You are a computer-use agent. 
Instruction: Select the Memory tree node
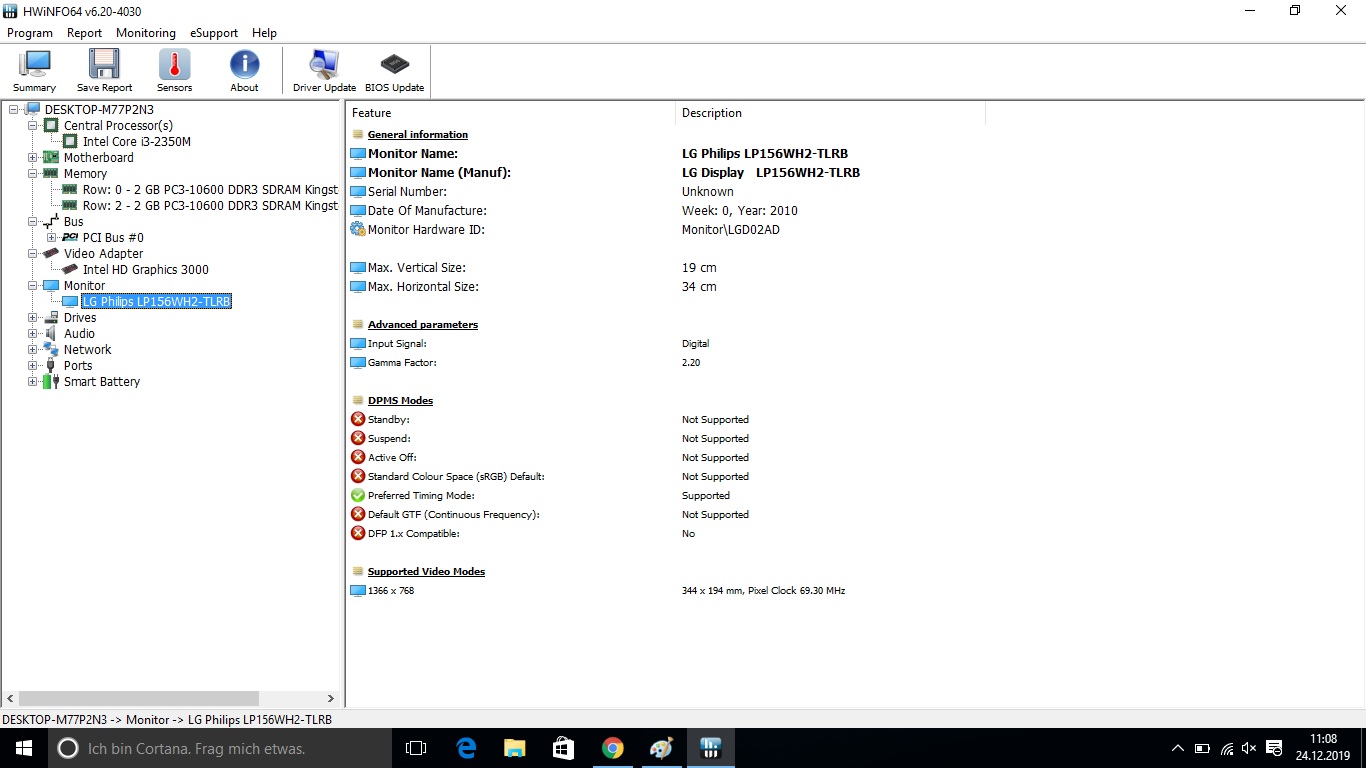pyautogui.click(x=85, y=174)
